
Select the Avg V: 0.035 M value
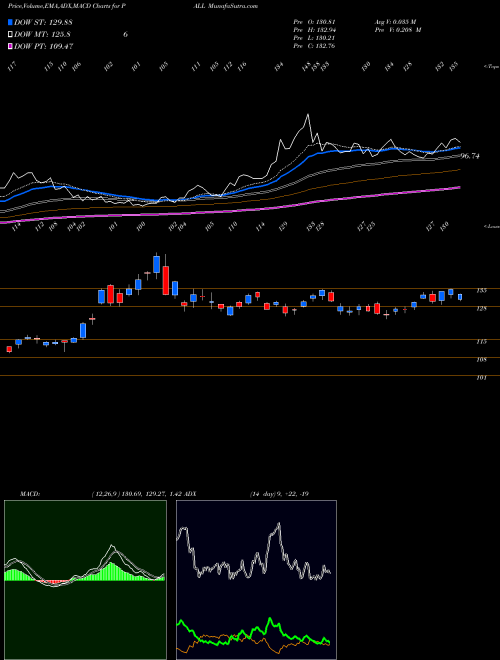click(x=395, y=22)
